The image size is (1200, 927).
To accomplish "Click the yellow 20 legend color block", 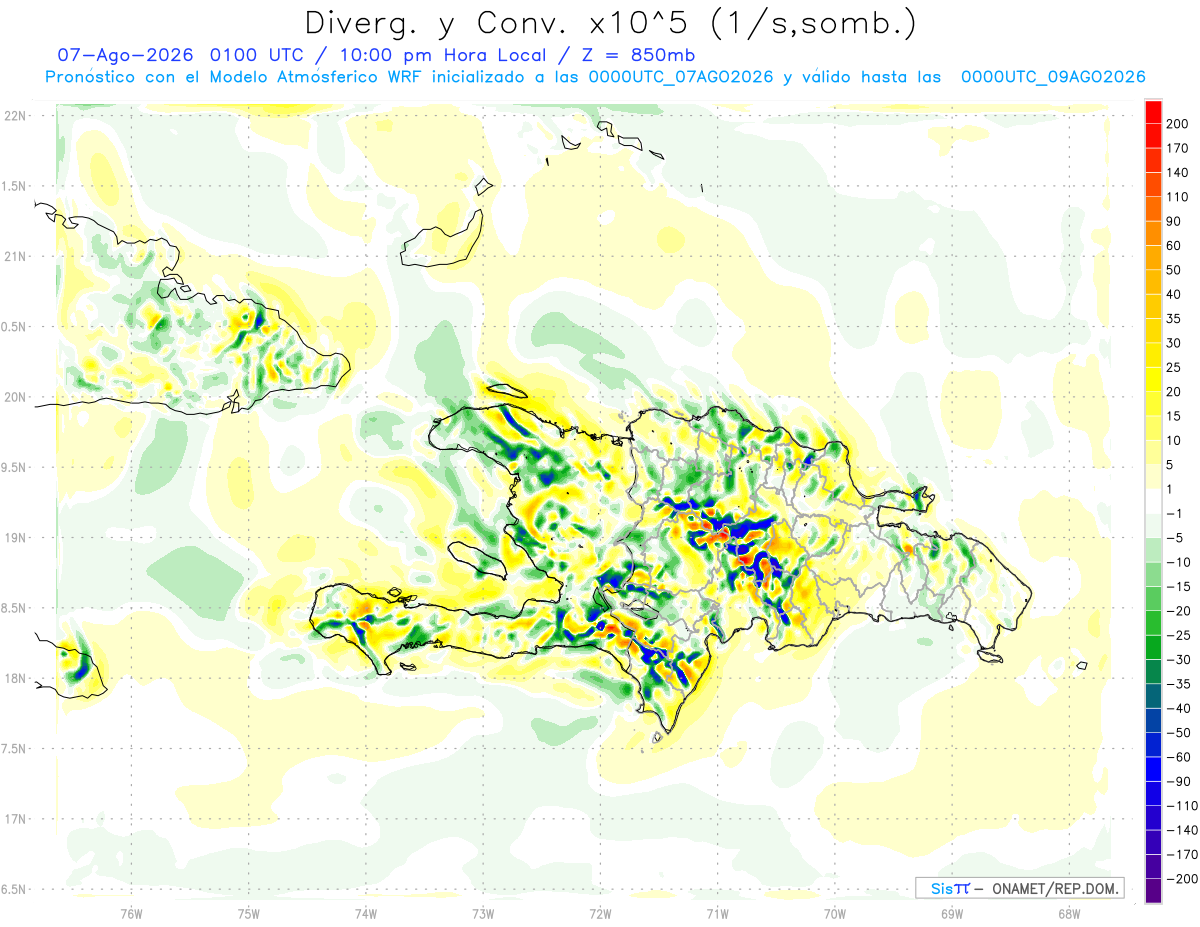I will click(x=1153, y=379).
